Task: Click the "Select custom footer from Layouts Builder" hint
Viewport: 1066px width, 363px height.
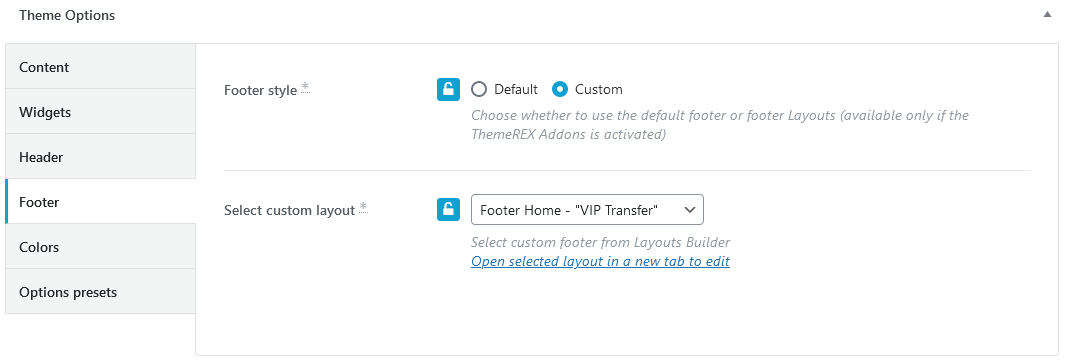Action: tap(600, 242)
